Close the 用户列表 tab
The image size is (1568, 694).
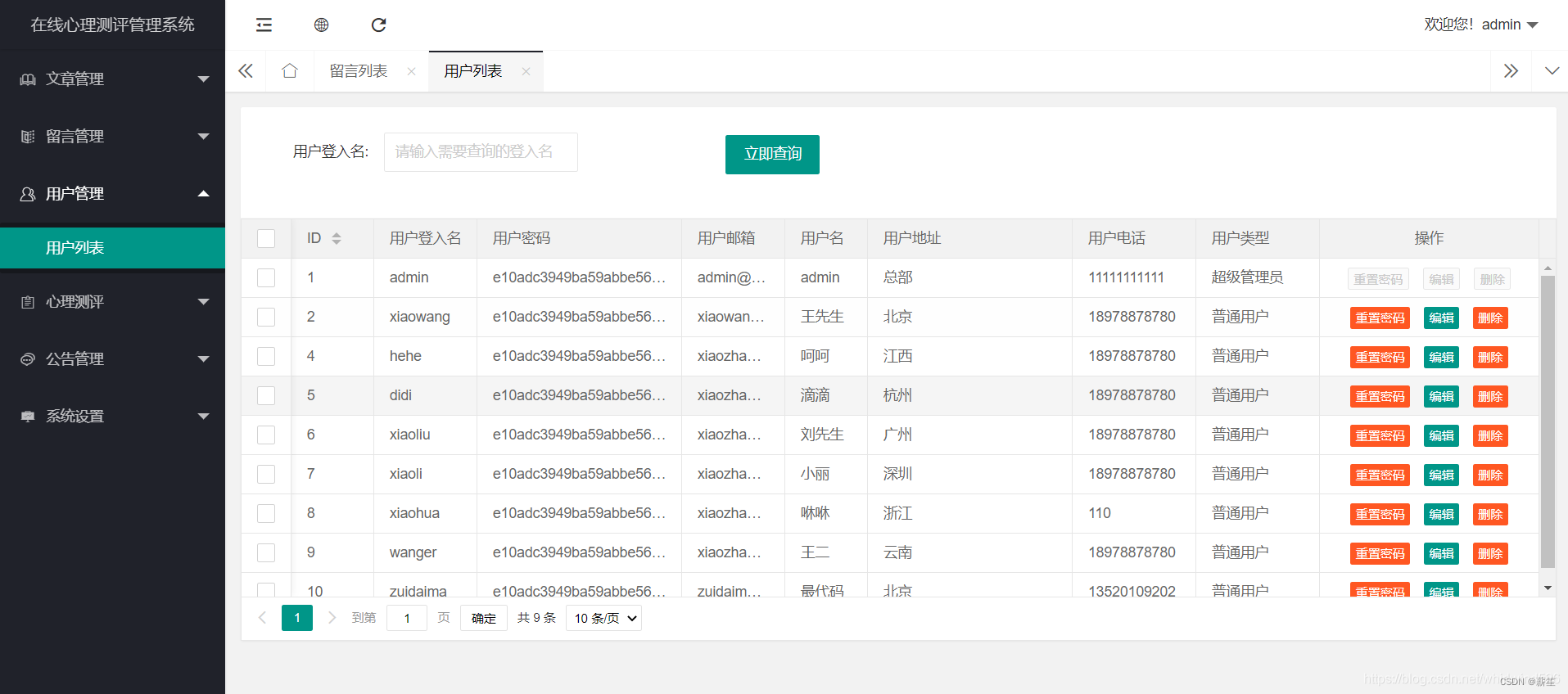coord(526,72)
